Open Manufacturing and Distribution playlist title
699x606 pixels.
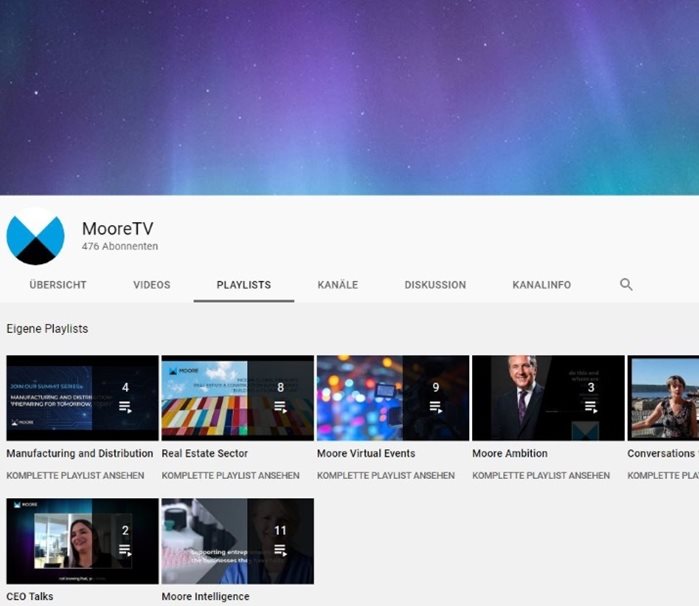tap(80, 453)
